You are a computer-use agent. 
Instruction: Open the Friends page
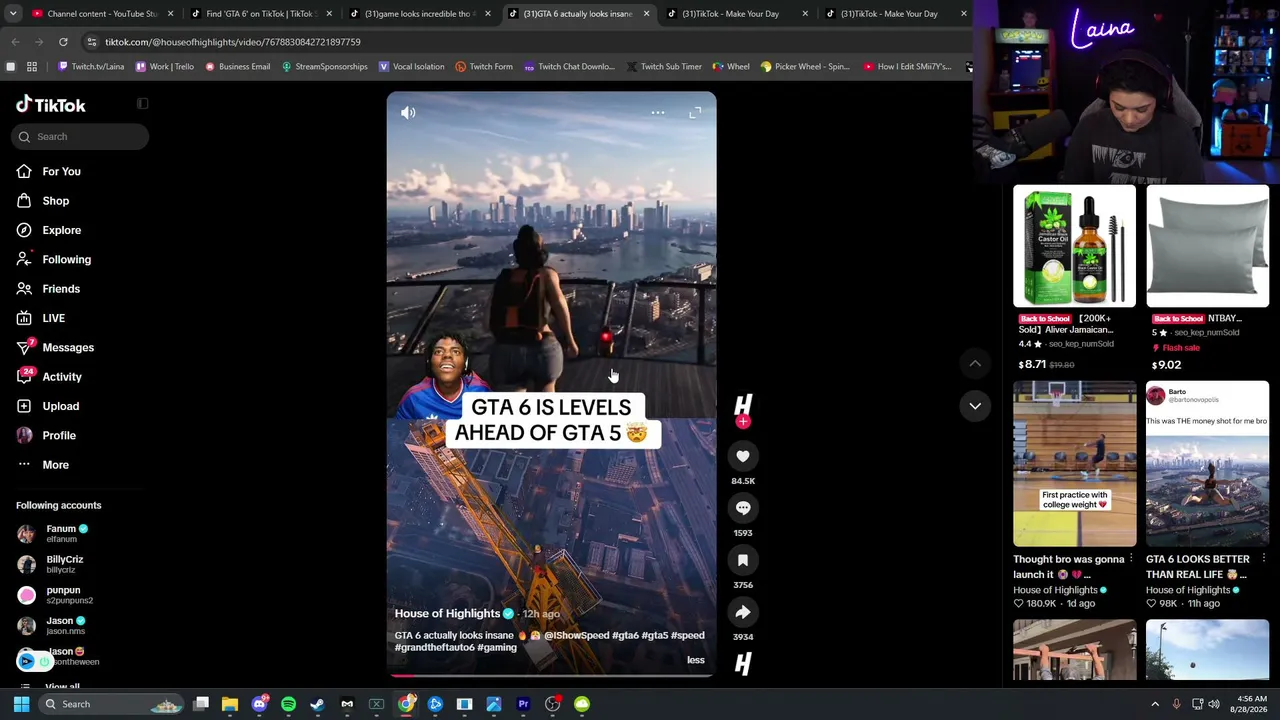pyautogui.click(x=60, y=289)
